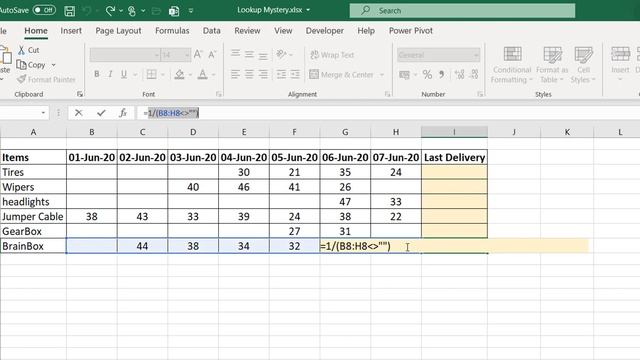Toggle the AutoSave switch

click(x=44, y=10)
